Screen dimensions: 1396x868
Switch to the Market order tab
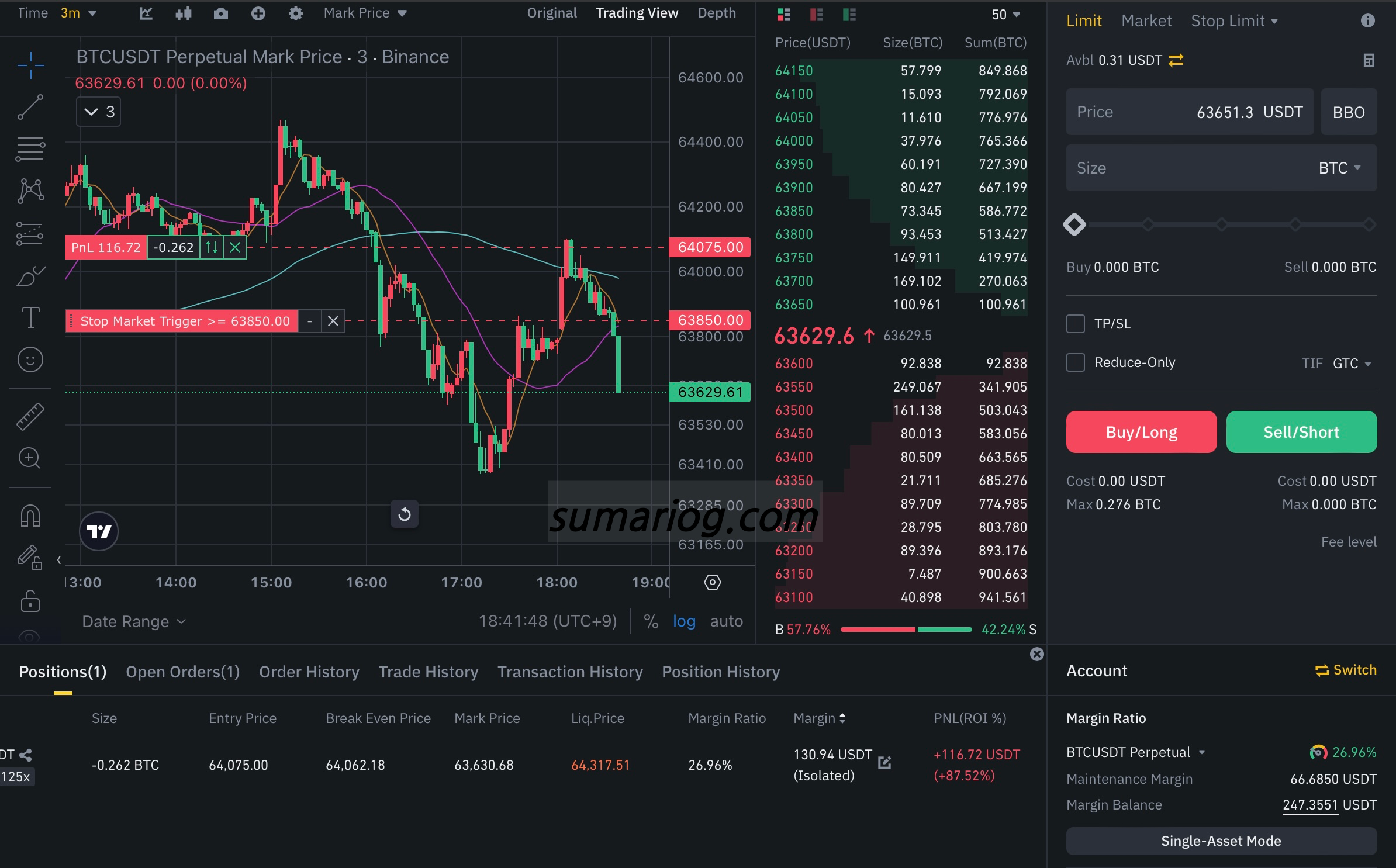click(1146, 20)
